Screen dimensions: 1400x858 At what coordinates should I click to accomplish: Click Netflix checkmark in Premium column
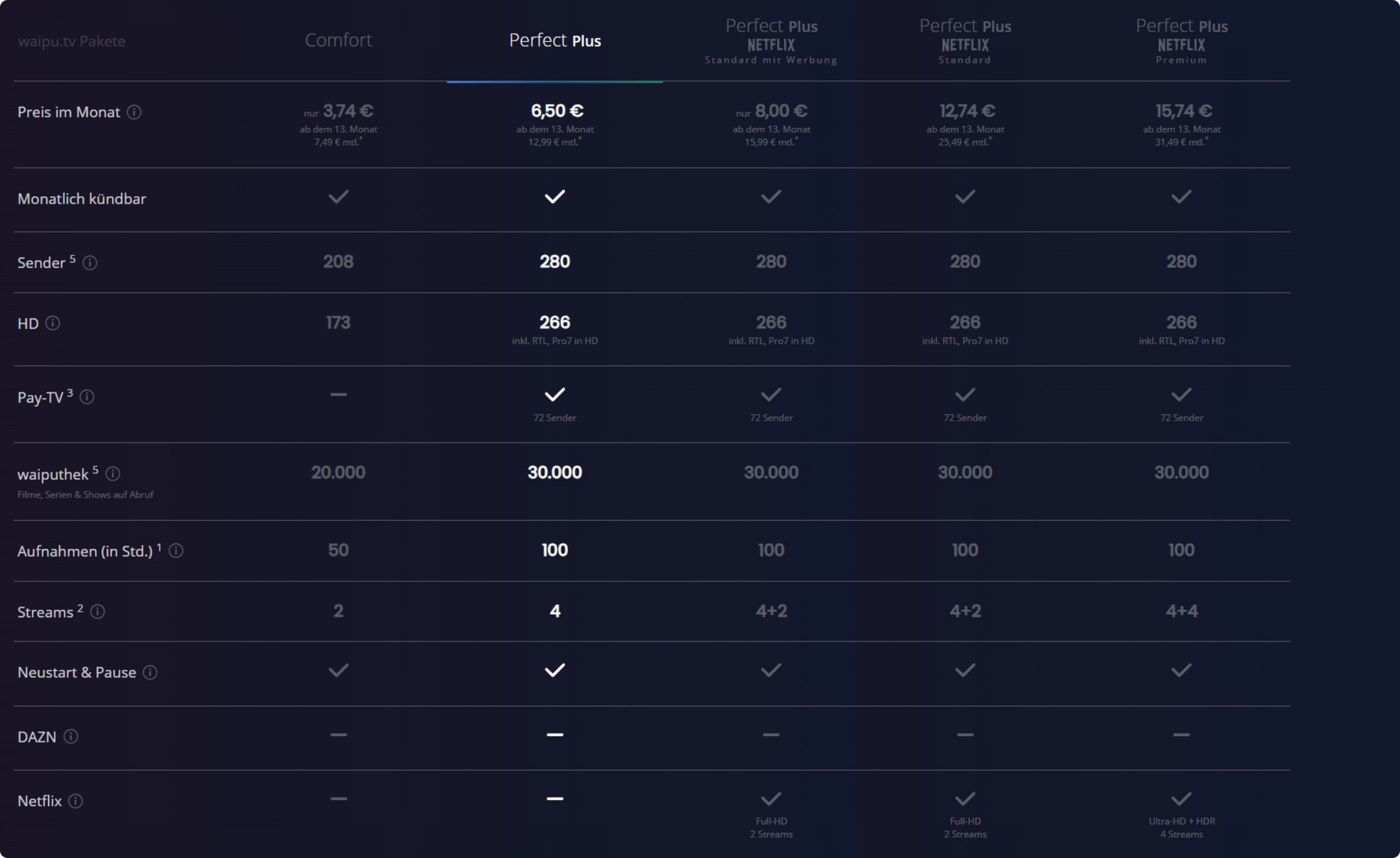tap(1181, 799)
